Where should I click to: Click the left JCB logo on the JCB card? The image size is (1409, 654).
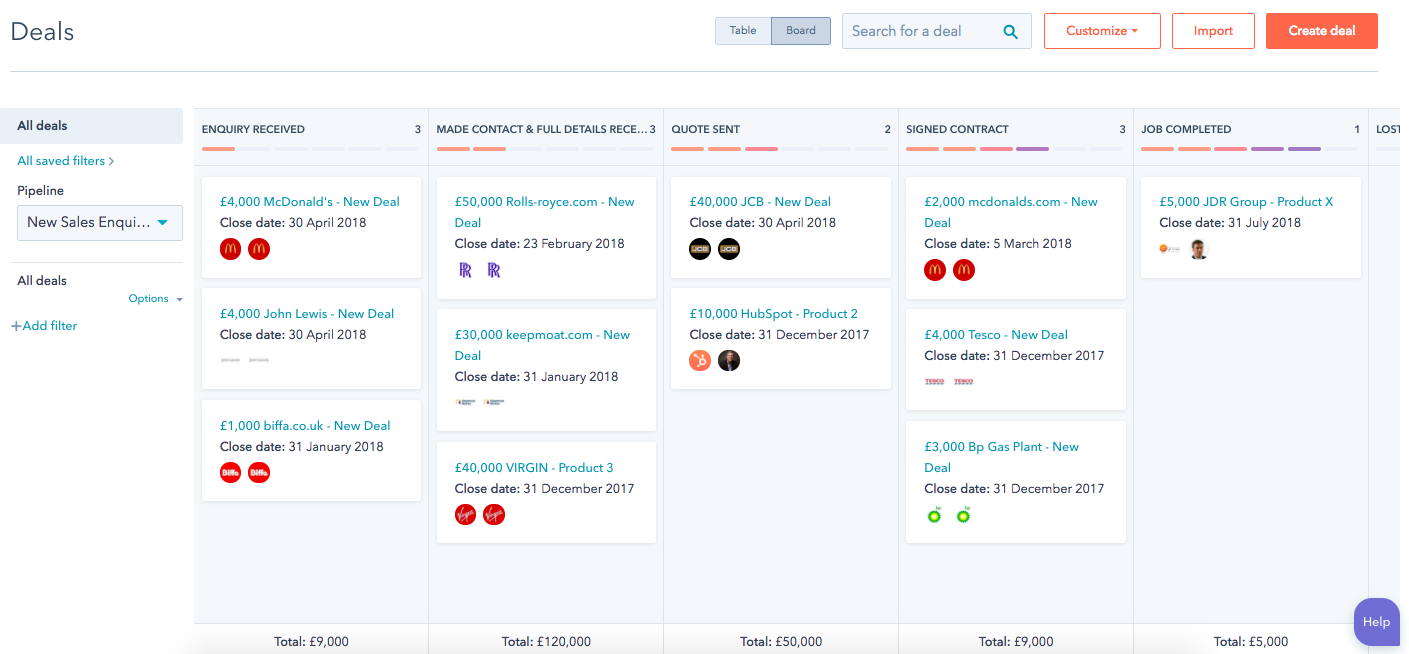coord(700,249)
